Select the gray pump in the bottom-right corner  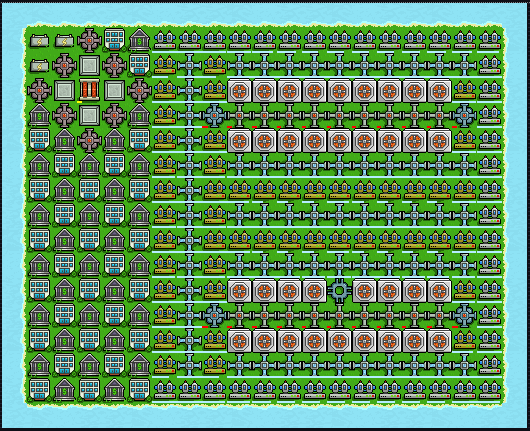click(489, 390)
